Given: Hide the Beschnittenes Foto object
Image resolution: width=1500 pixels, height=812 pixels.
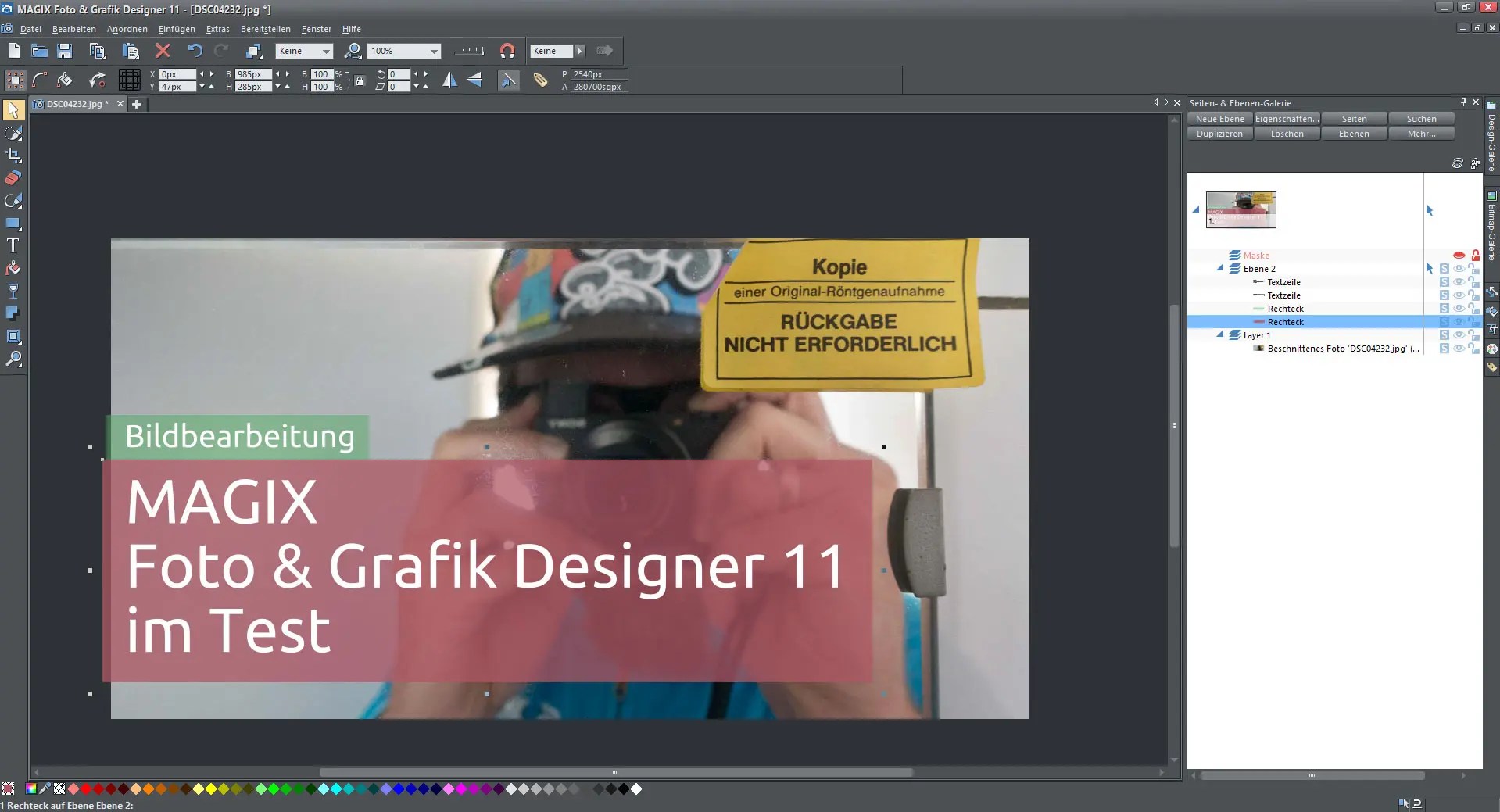Looking at the screenshot, I should (x=1459, y=349).
